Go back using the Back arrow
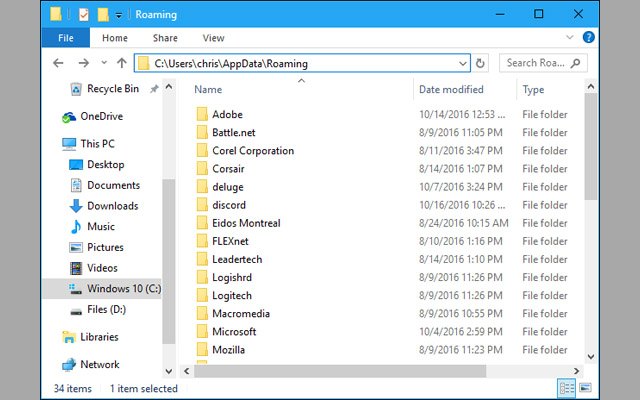The image size is (640, 400). click(58, 63)
